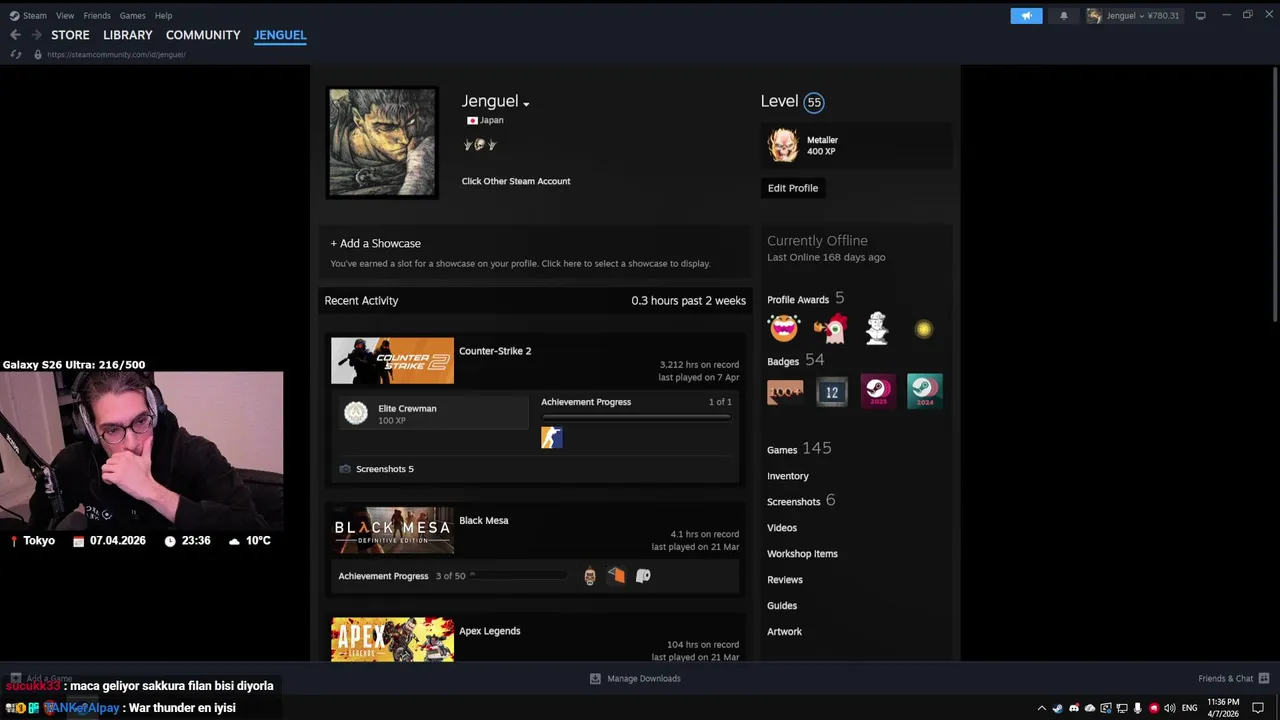Image resolution: width=1280 pixels, height=720 pixels.
Task: Open the Counter-Strike 2 title link
Action: point(495,351)
